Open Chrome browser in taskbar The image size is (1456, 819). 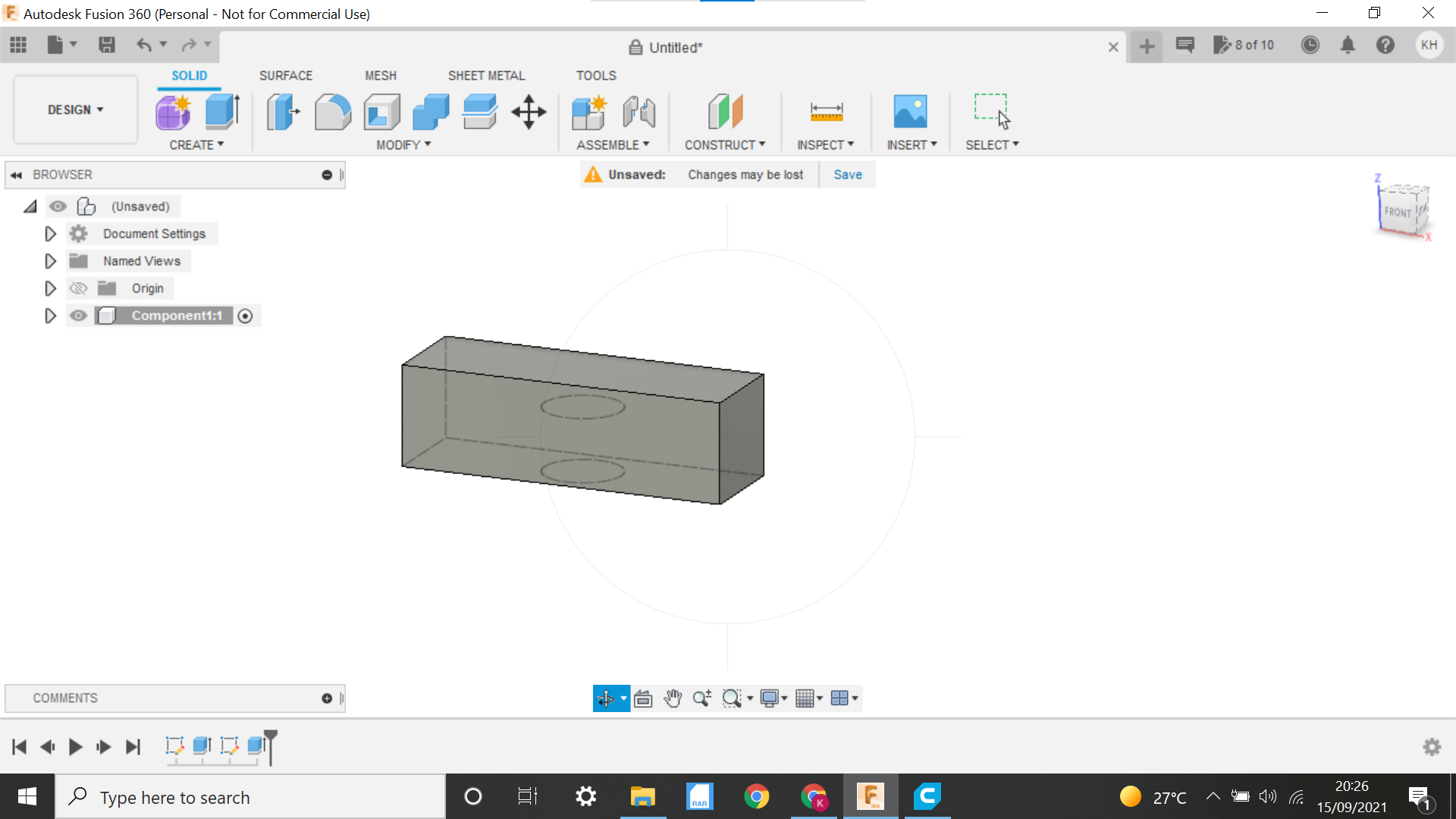coord(756,797)
